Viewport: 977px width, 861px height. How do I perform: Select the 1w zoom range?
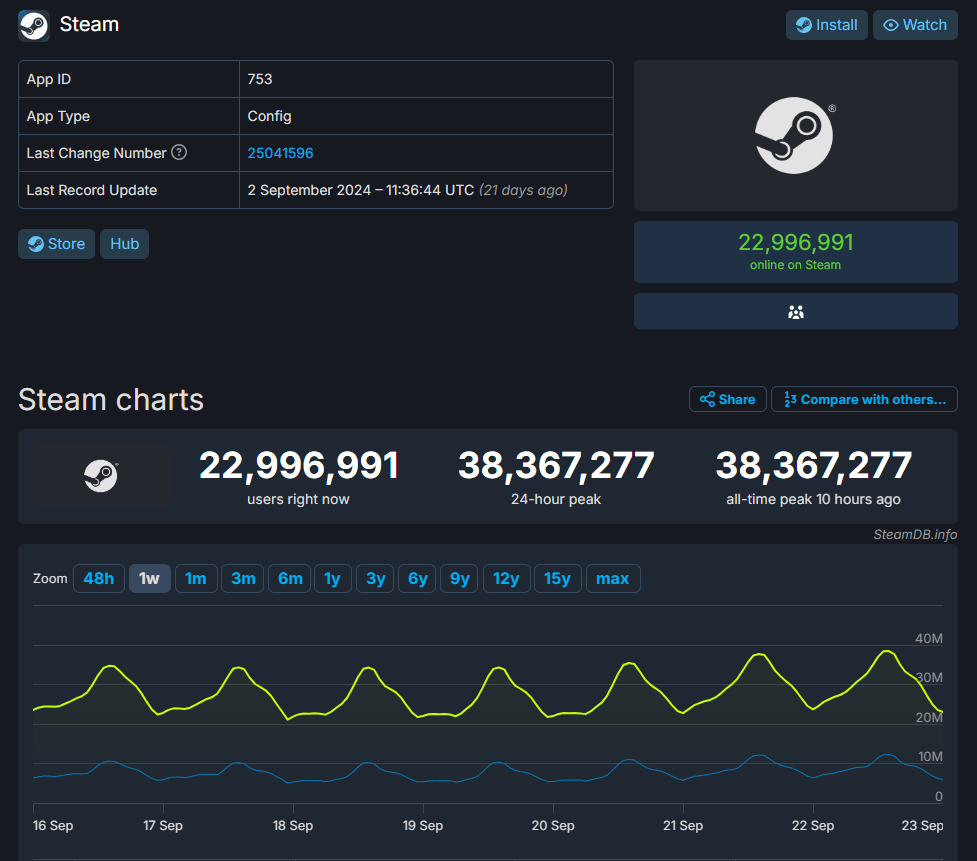(150, 578)
